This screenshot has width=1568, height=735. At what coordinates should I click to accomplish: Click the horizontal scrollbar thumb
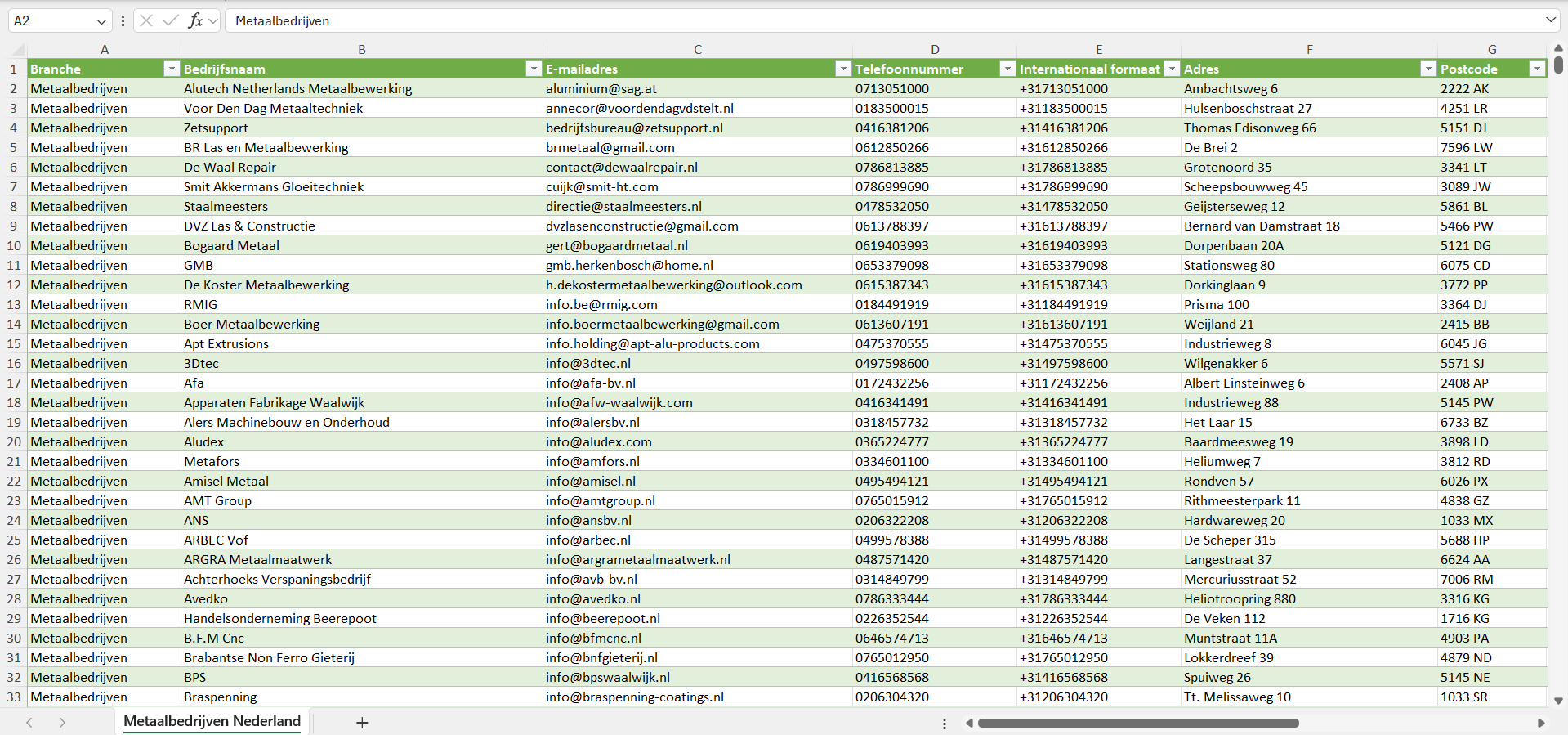(x=1137, y=723)
